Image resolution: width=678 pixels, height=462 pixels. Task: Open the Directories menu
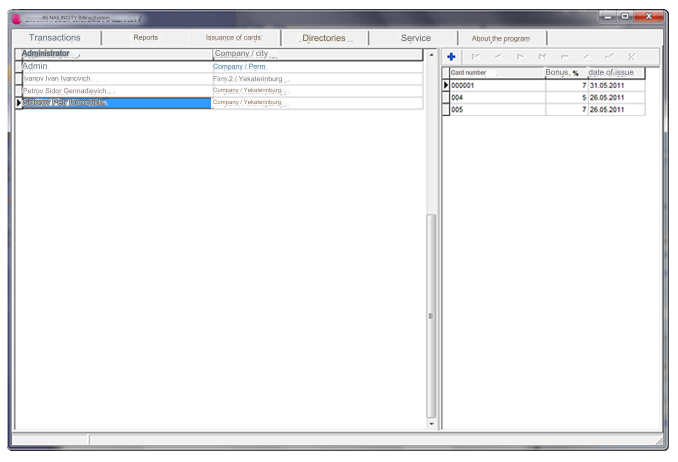(x=324, y=38)
